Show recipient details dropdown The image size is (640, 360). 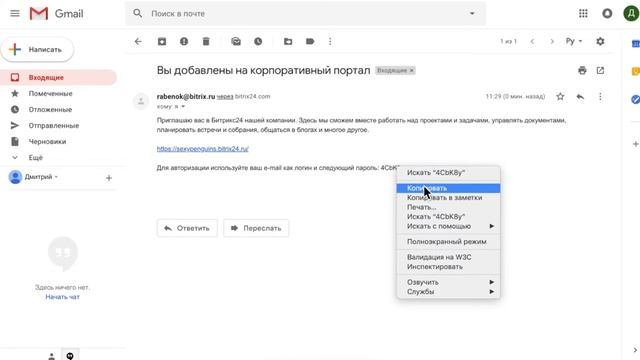(x=183, y=107)
